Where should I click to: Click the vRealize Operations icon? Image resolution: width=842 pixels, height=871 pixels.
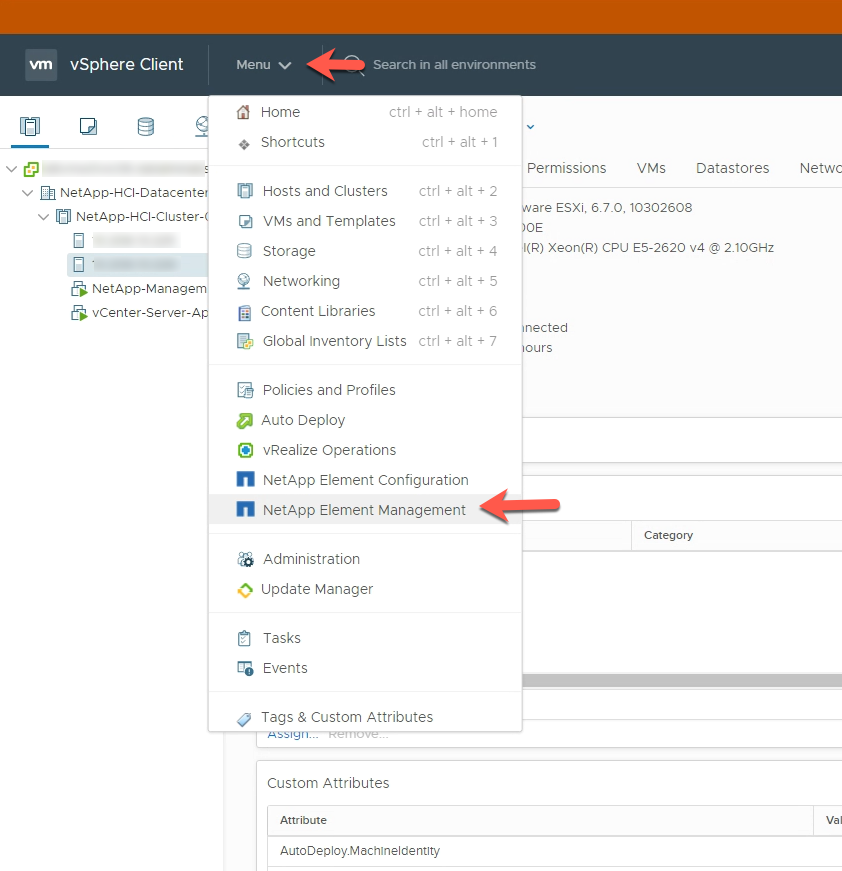[x=245, y=450]
